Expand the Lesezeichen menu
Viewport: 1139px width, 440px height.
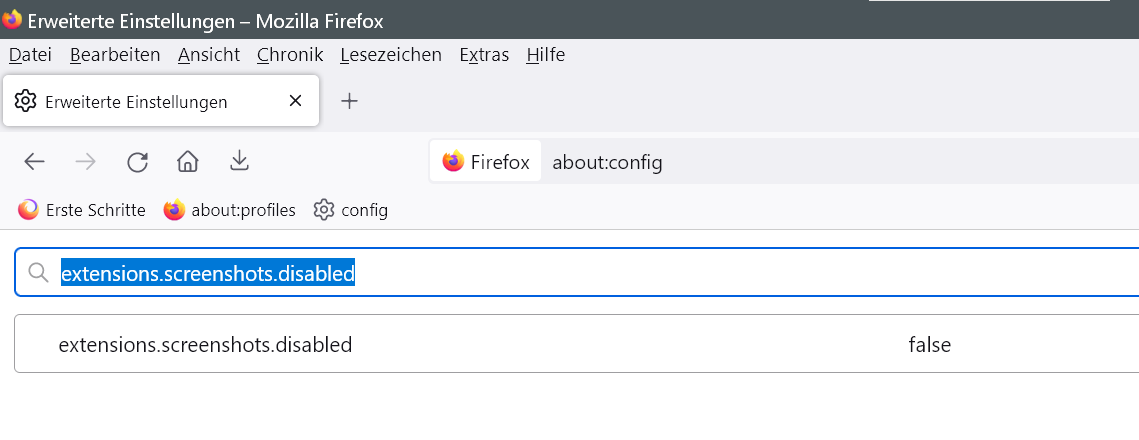pyautogui.click(x=391, y=55)
